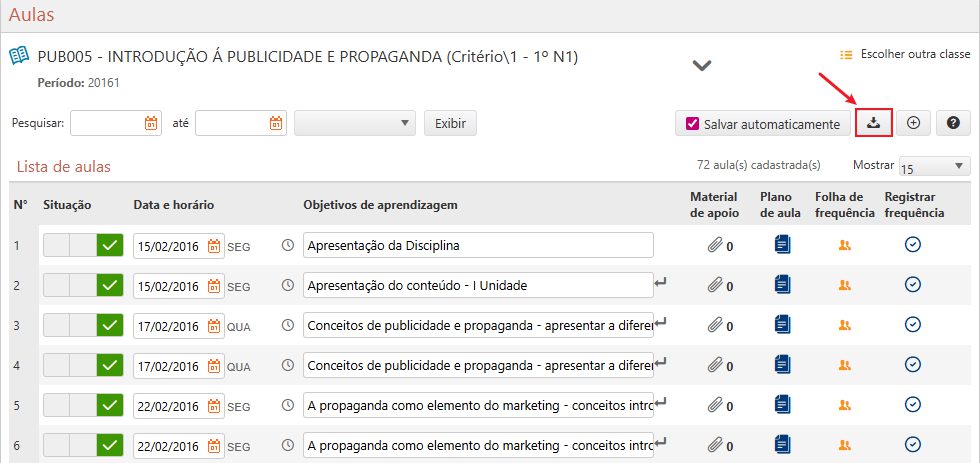Click clock time icon for lesson 4
Image resolution: width=980 pixels, height=463 pixels.
(288, 366)
